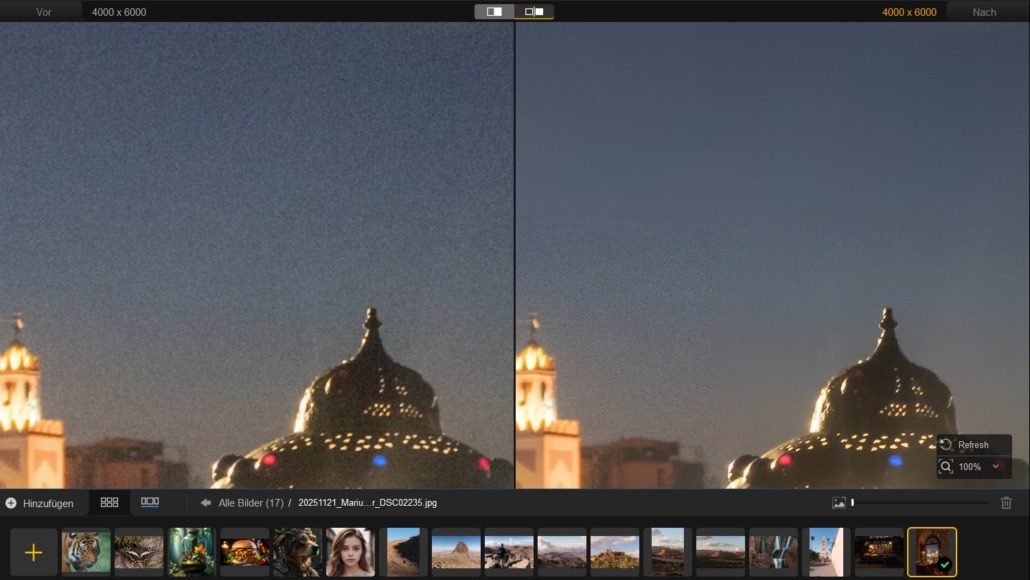Screen dimensions: 1030x580
Task: Expand the 100% zoom dropdown
Action: (x=996, y=467)
